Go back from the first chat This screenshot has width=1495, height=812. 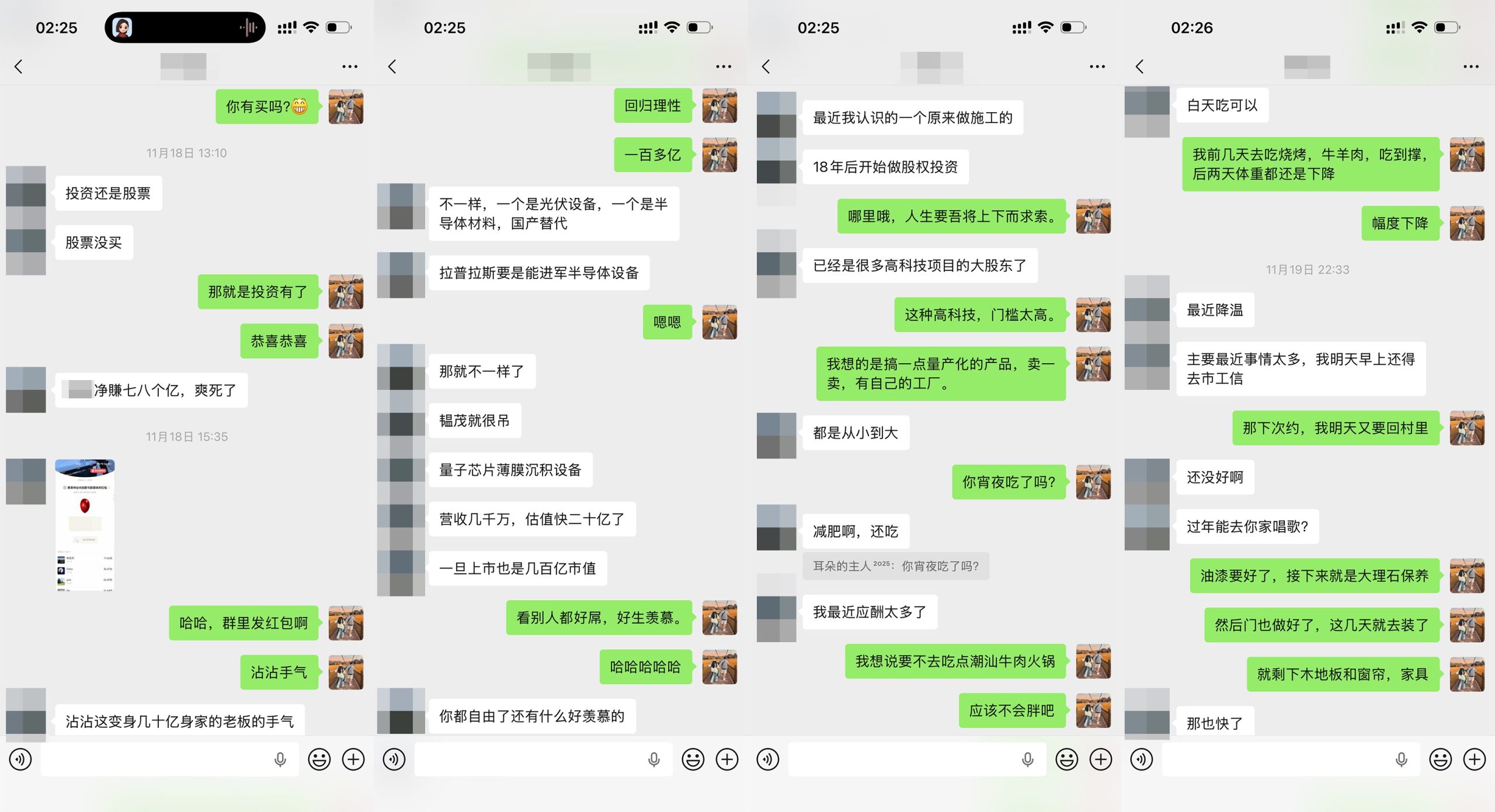tap(19, 67)
